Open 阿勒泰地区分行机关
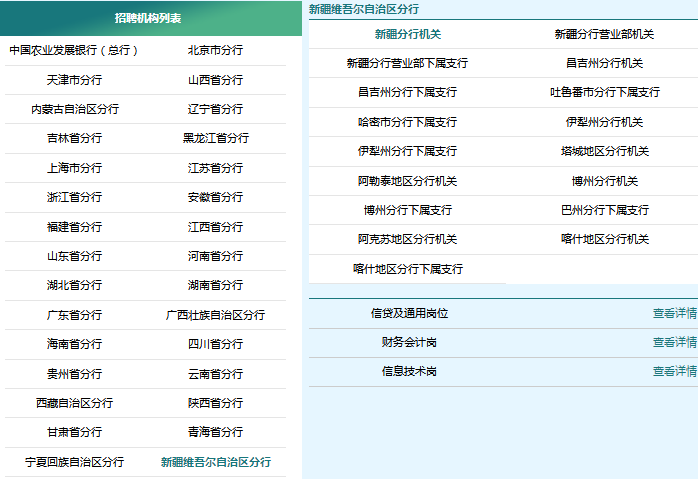This screenshot has width=698, height=479. (x=407, y=181)
